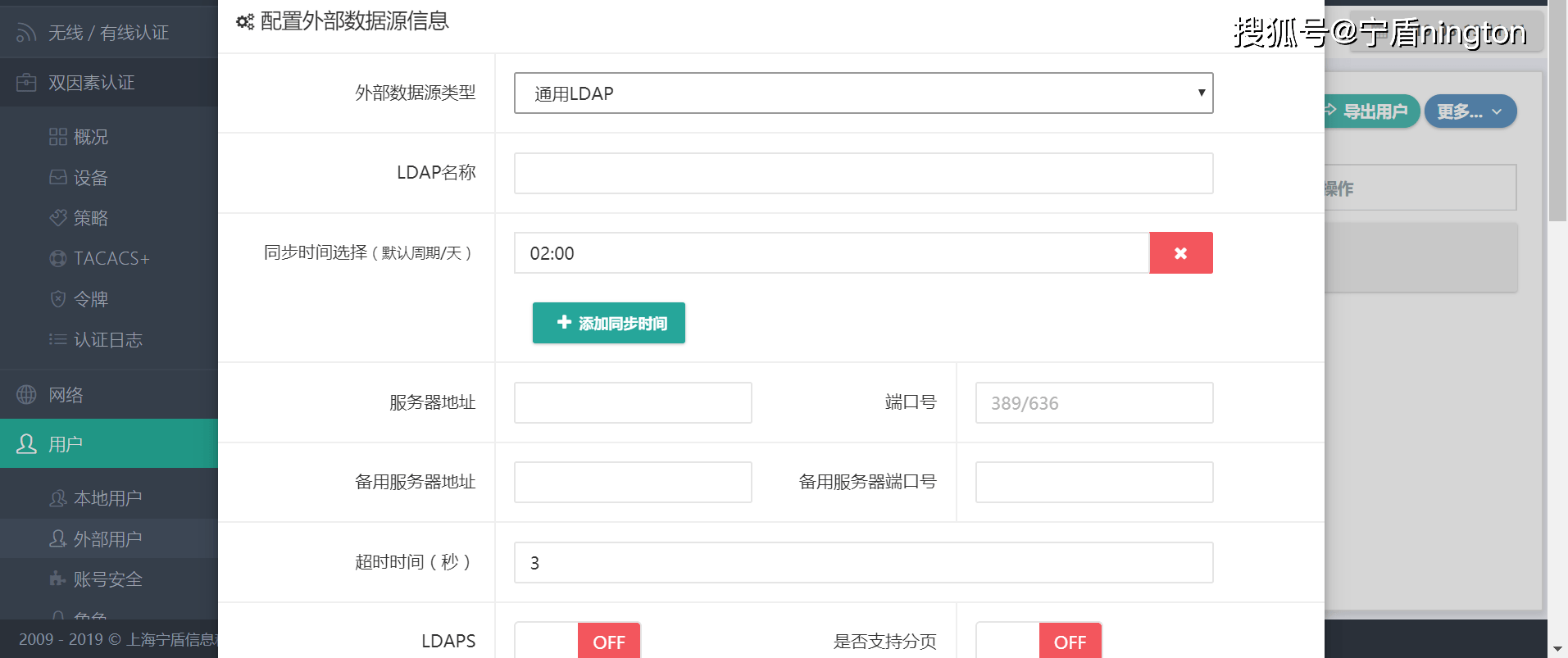Click the wireless/wired authentication signal icon

pos(26,33)
